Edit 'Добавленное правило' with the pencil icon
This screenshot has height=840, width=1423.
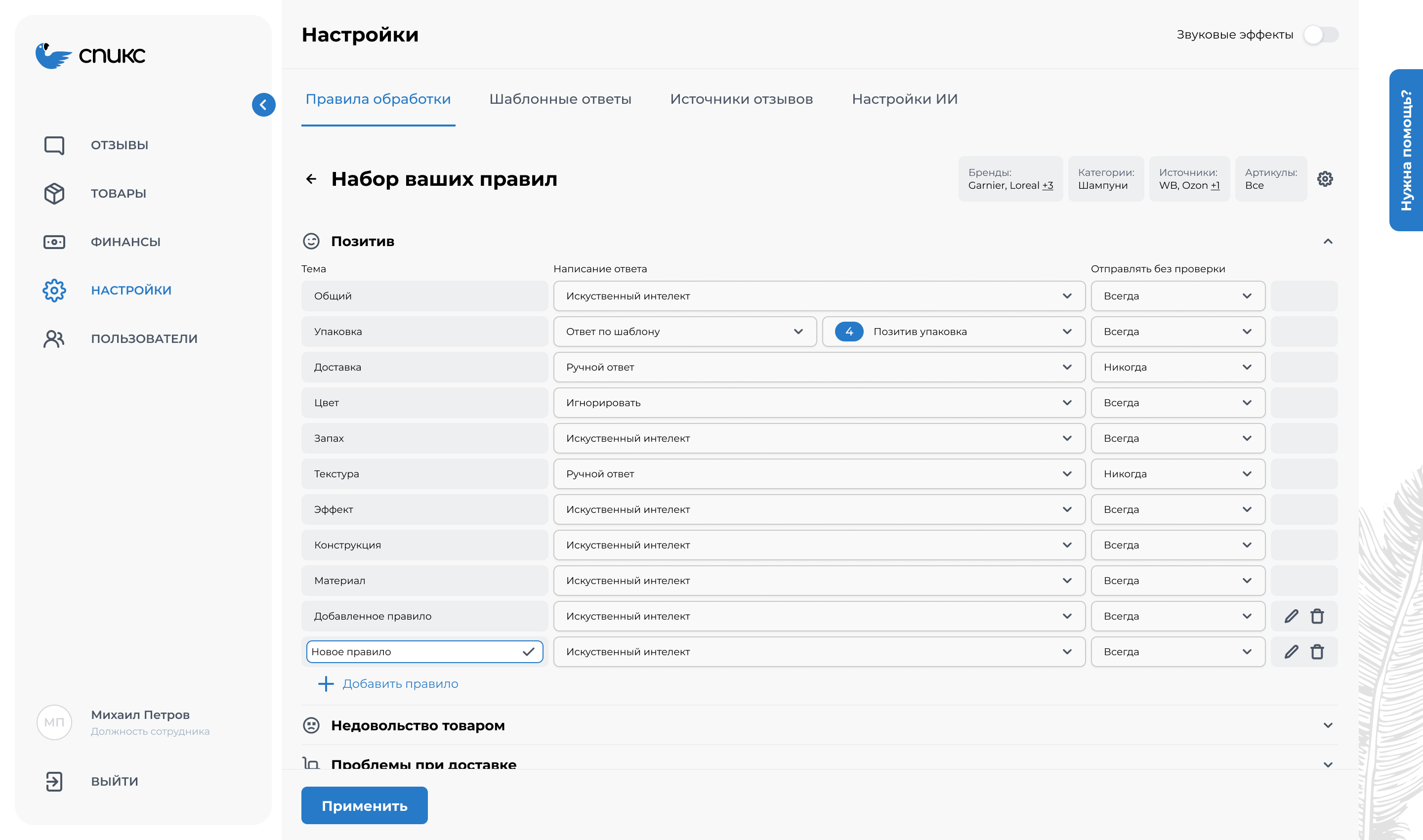tap(1291, 616)
